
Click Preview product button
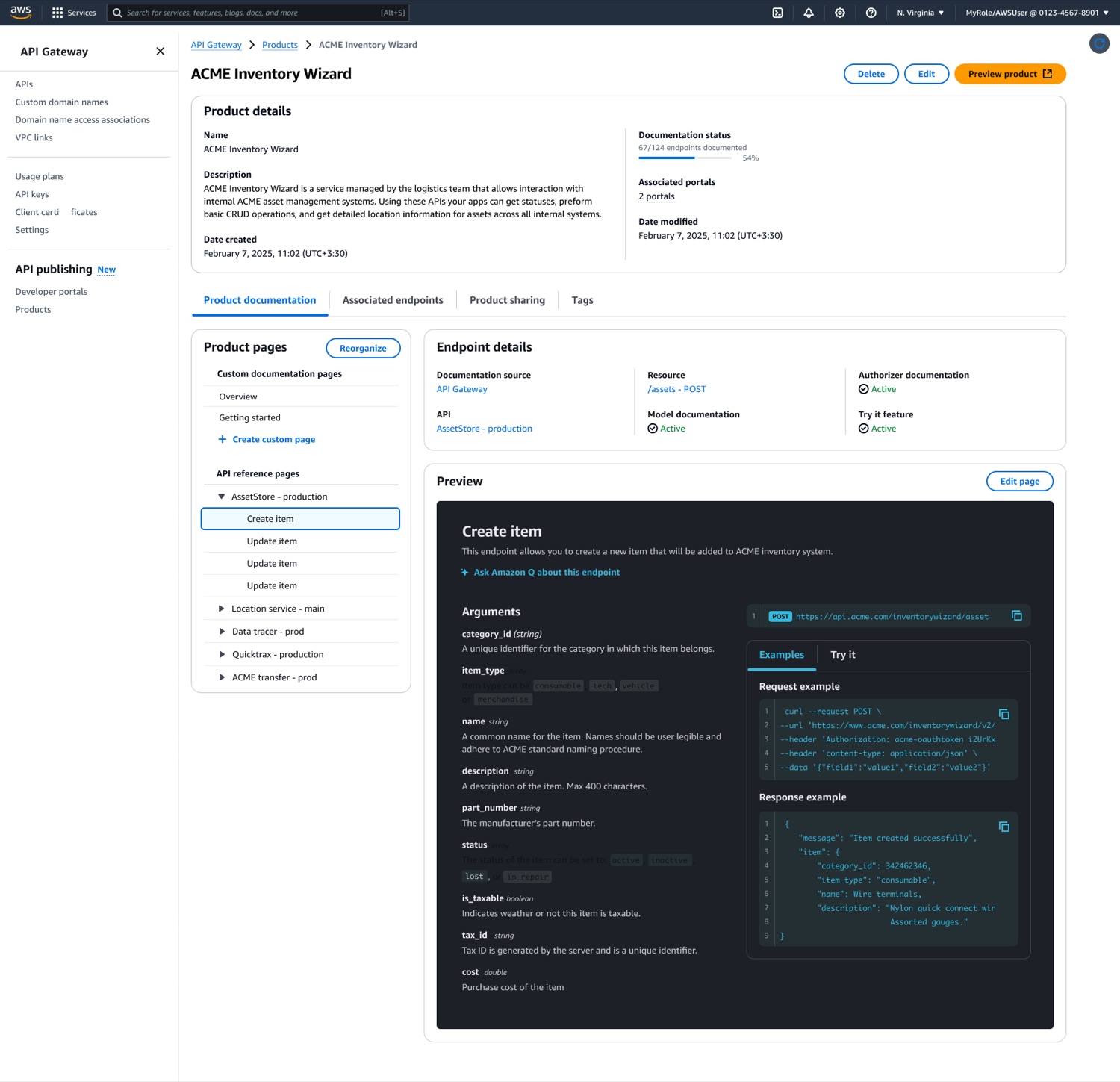pyautogui.click(x=1010, y=74)
